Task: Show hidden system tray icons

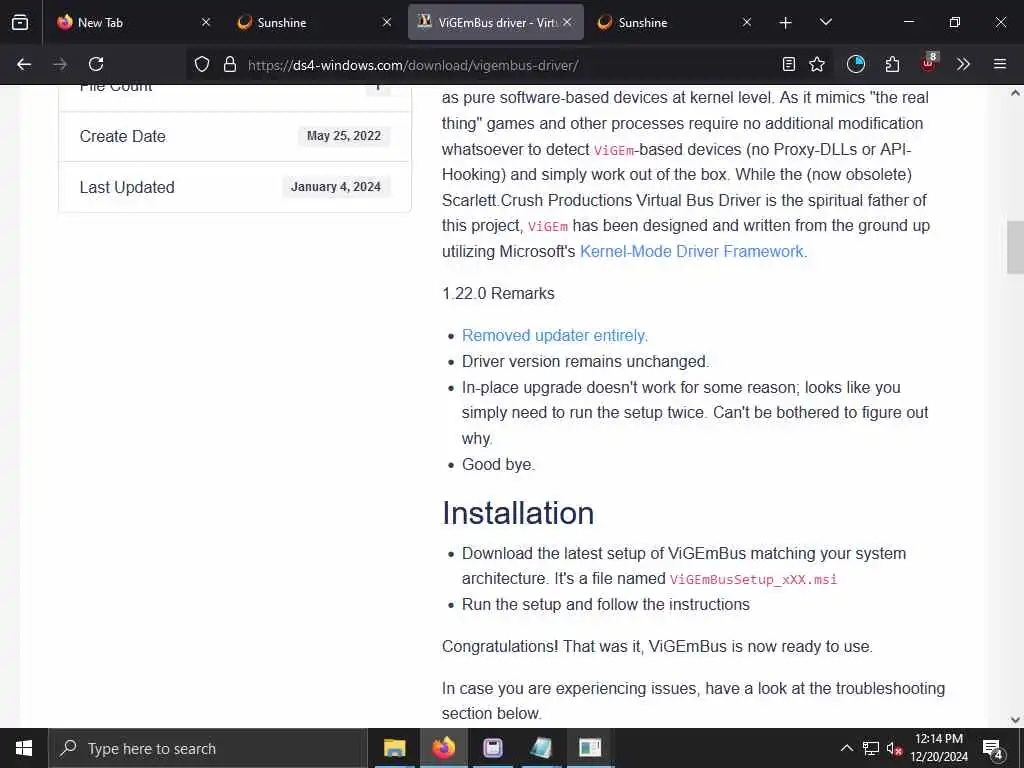Action: (x=846, y=748)
